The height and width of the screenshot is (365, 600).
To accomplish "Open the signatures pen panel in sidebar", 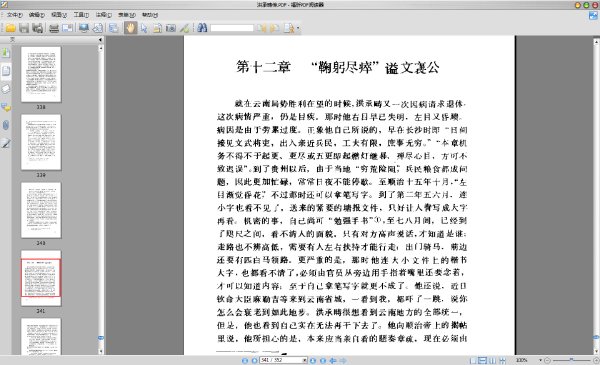I will (x=6, y=143).
